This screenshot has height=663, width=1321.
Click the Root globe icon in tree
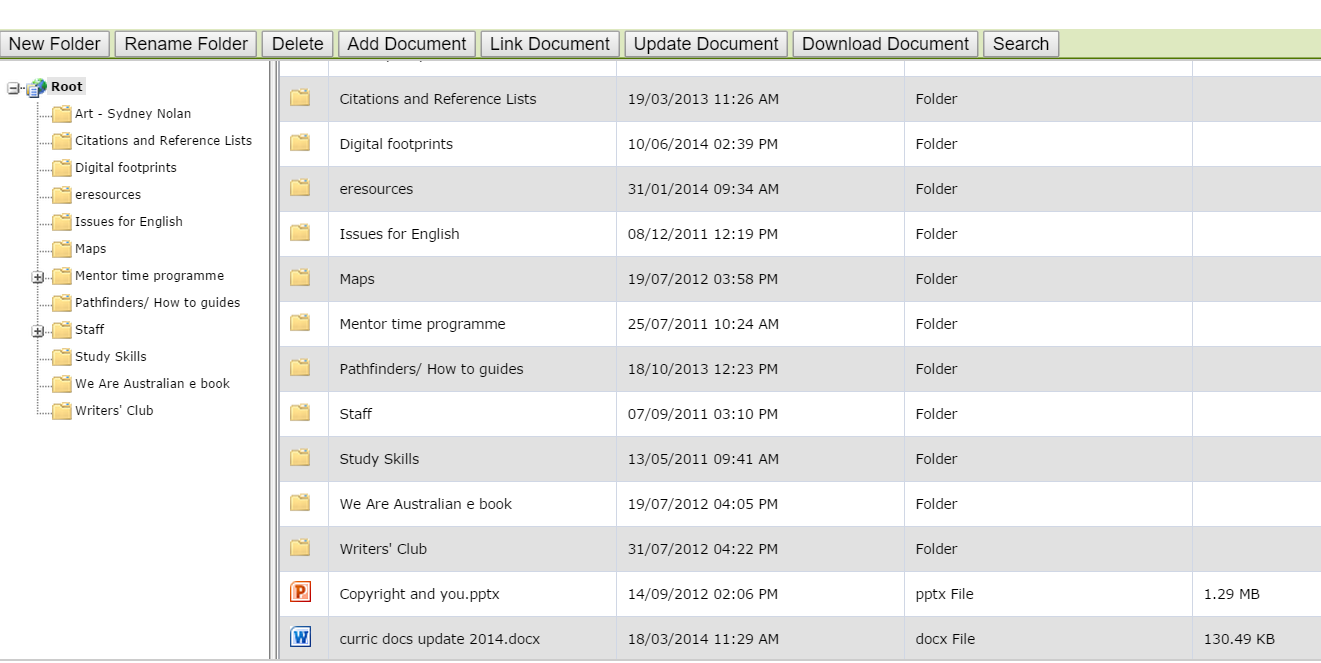[x=38, y=88]
